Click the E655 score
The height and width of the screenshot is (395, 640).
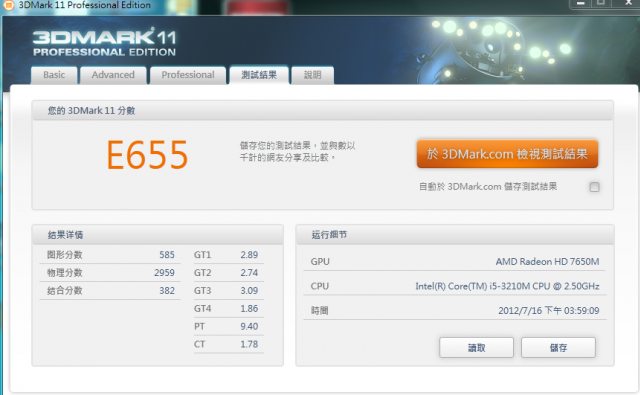tap(147, 155)
